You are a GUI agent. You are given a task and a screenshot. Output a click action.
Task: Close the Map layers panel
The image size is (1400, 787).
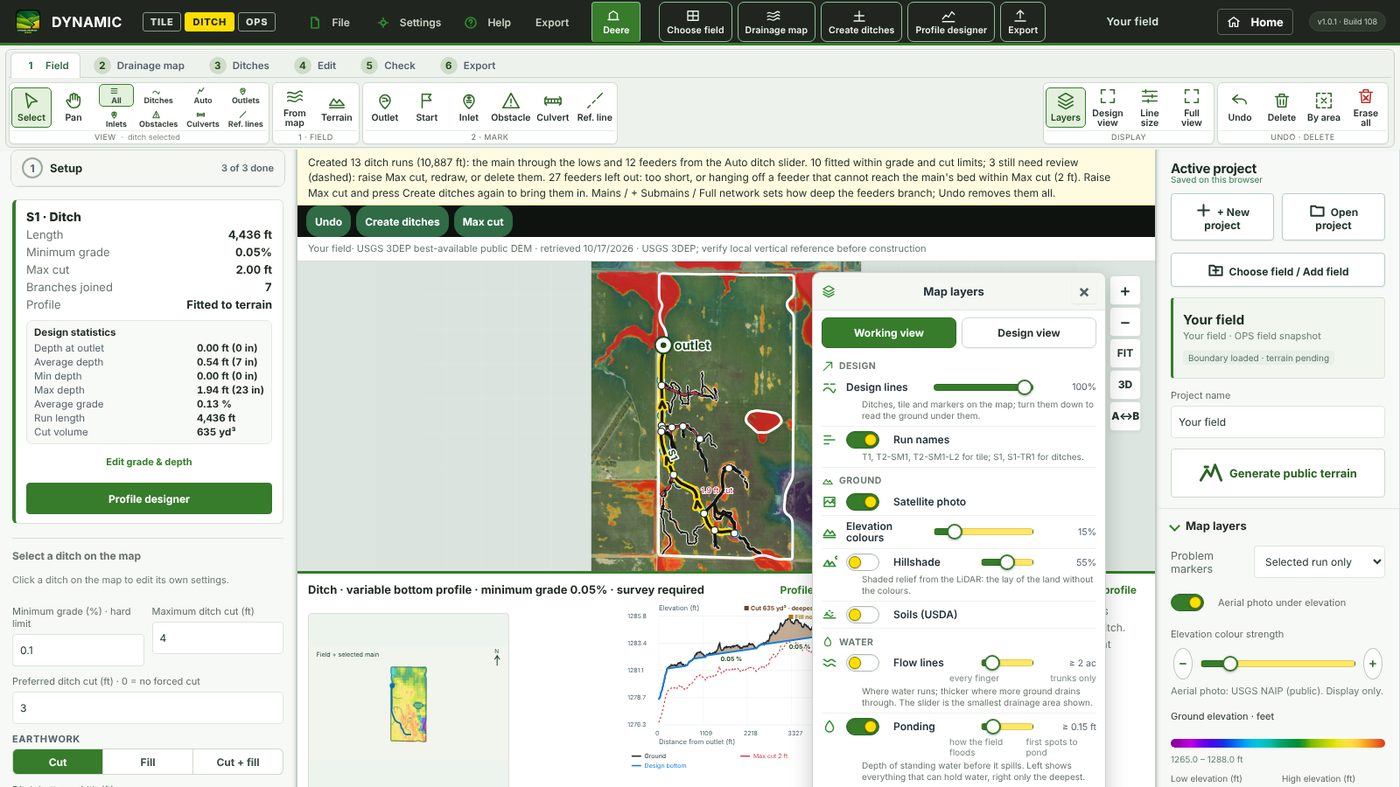coord(1084,292)
